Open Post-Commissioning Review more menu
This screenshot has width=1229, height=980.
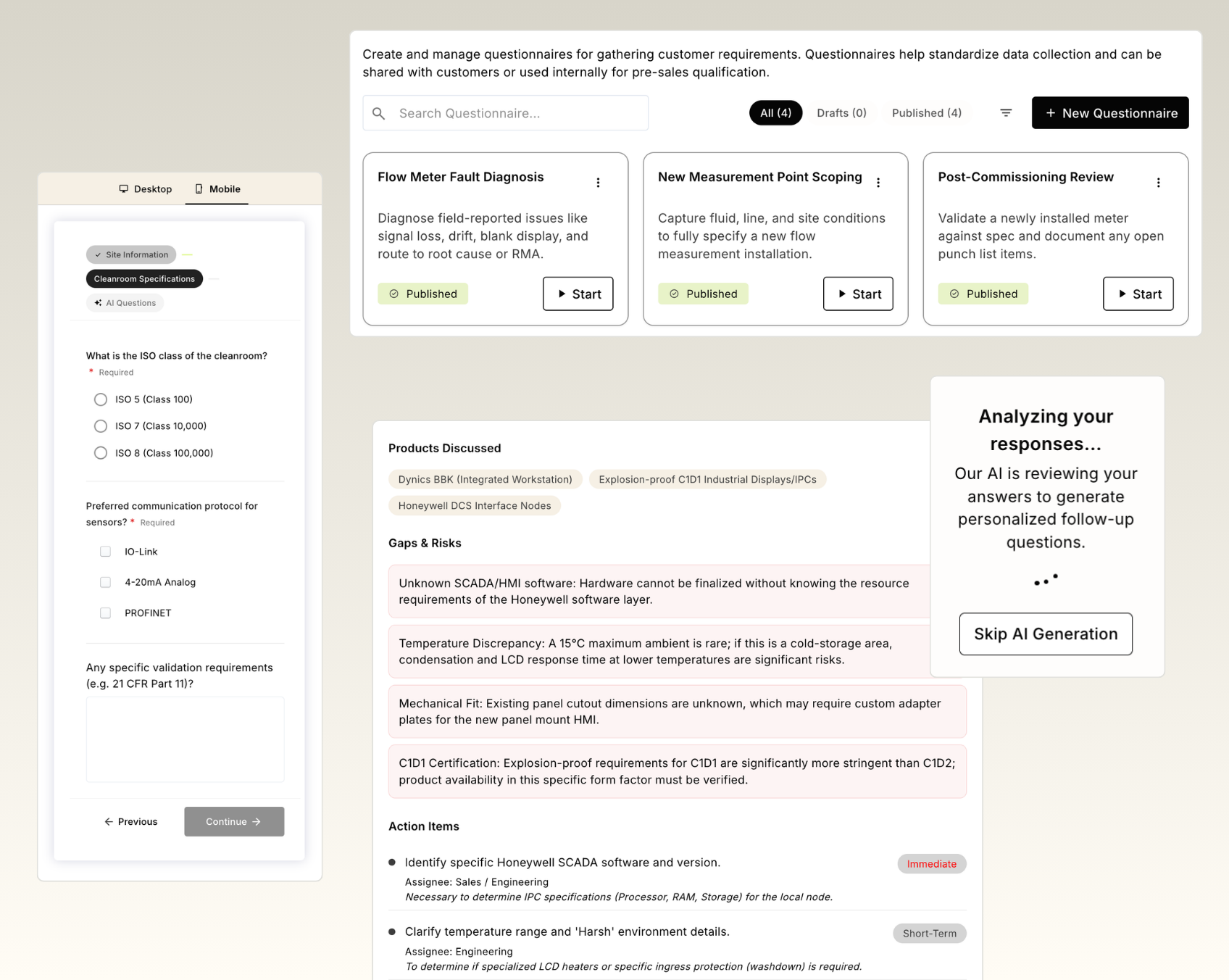[x=1158, y=183]
